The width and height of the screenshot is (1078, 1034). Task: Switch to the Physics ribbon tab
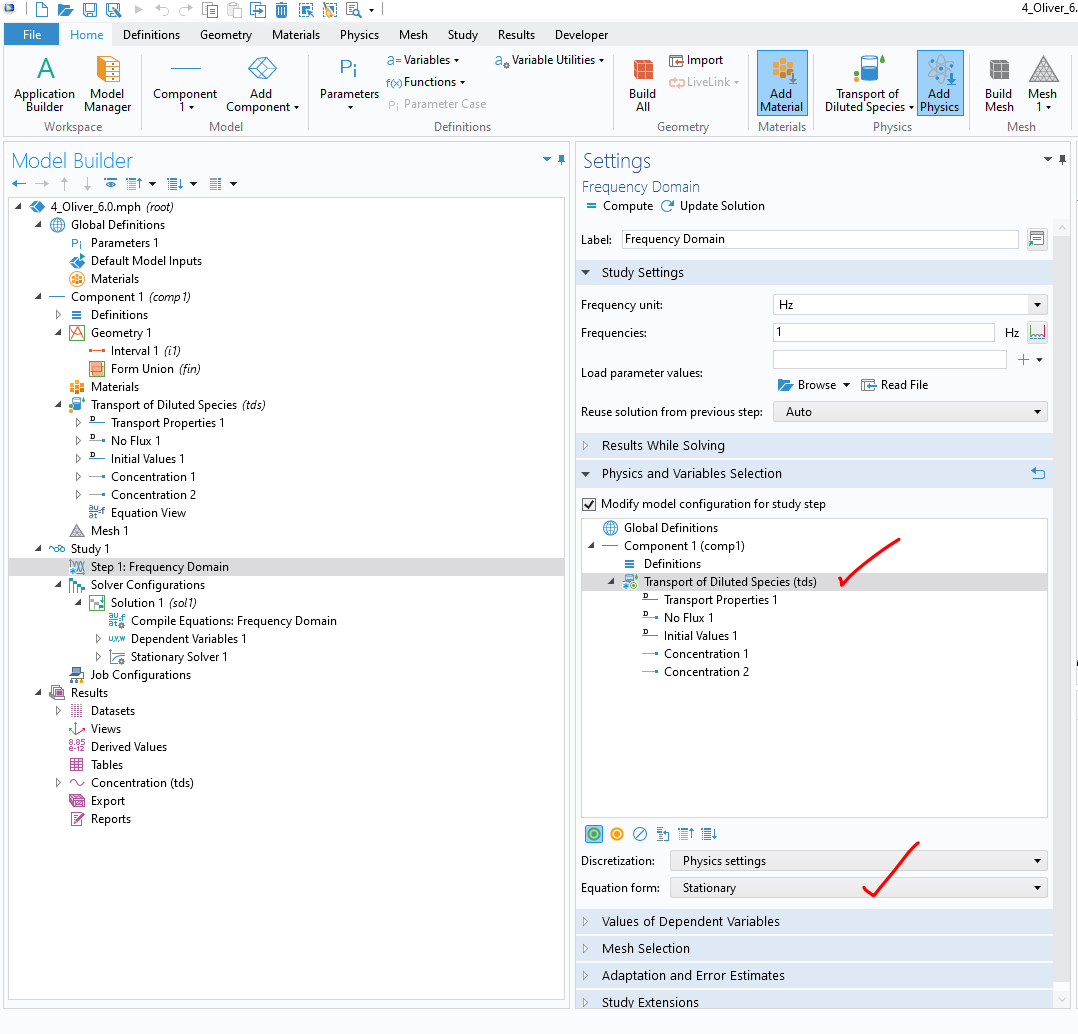pyautogui.click(x=359, y=35)
